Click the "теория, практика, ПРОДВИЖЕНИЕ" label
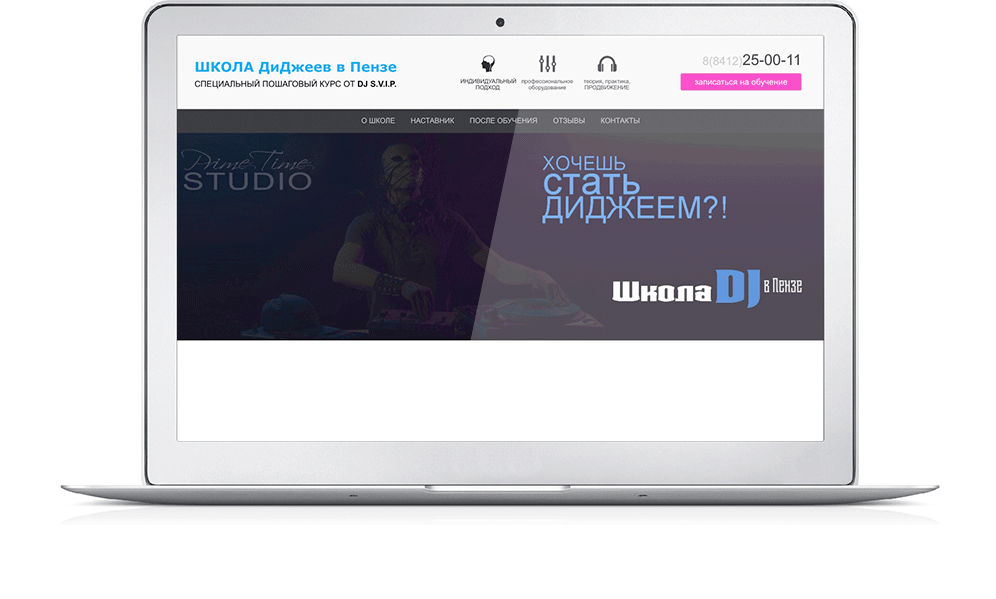This screenshot has width=996, height=599. (606, 84)
